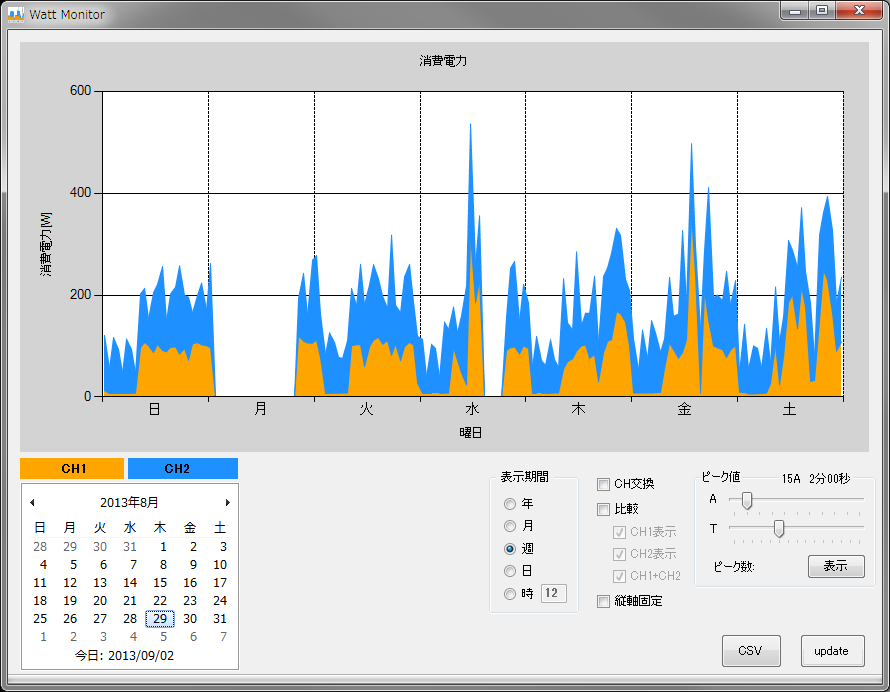Screen dimensions: 890x692
Task: Select the 週 (week) display period
Action: pos(510,549)
